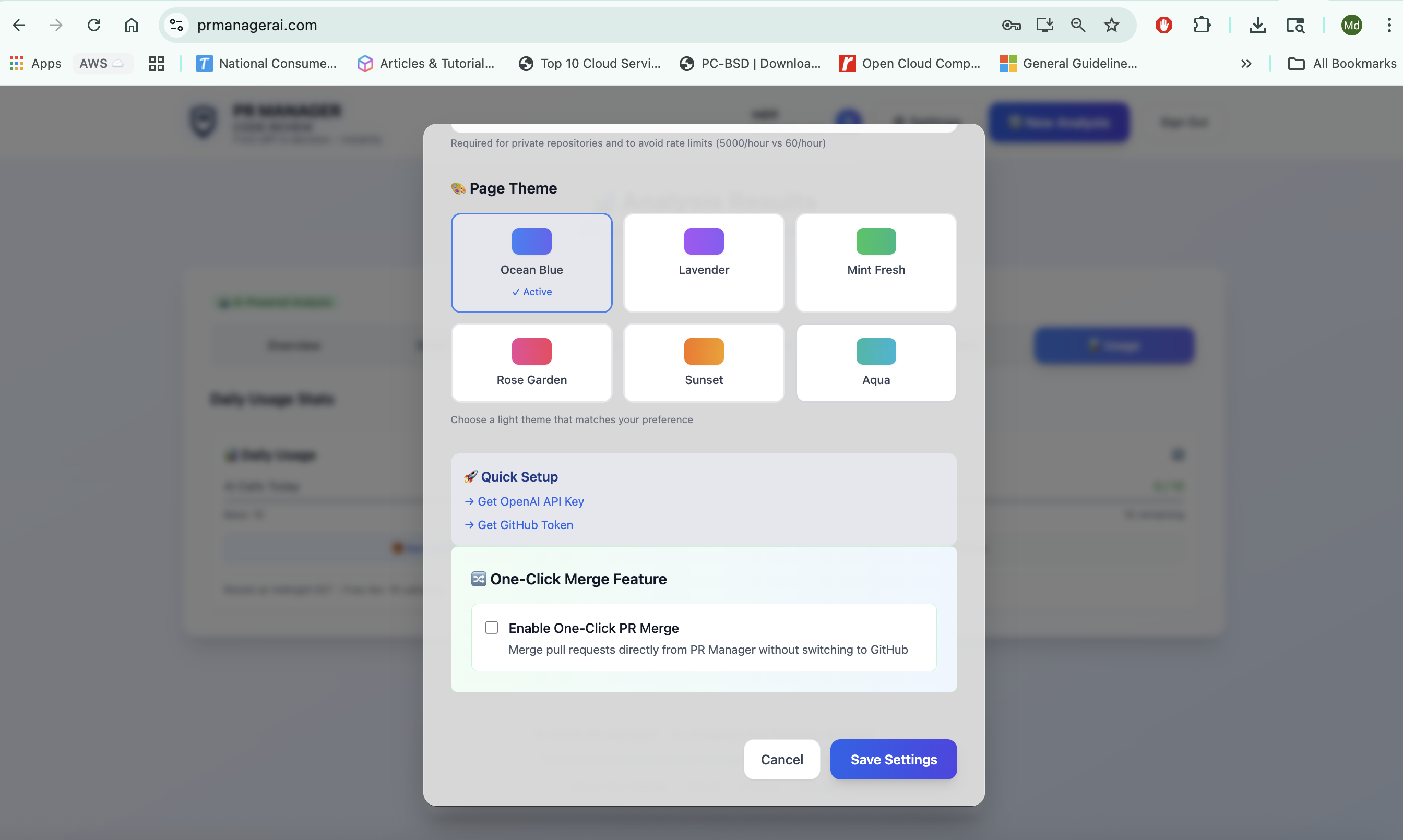The image size is (1403, 840).
Task: Click the red ad blocker extension icon
Action: tap(1163, 25)
